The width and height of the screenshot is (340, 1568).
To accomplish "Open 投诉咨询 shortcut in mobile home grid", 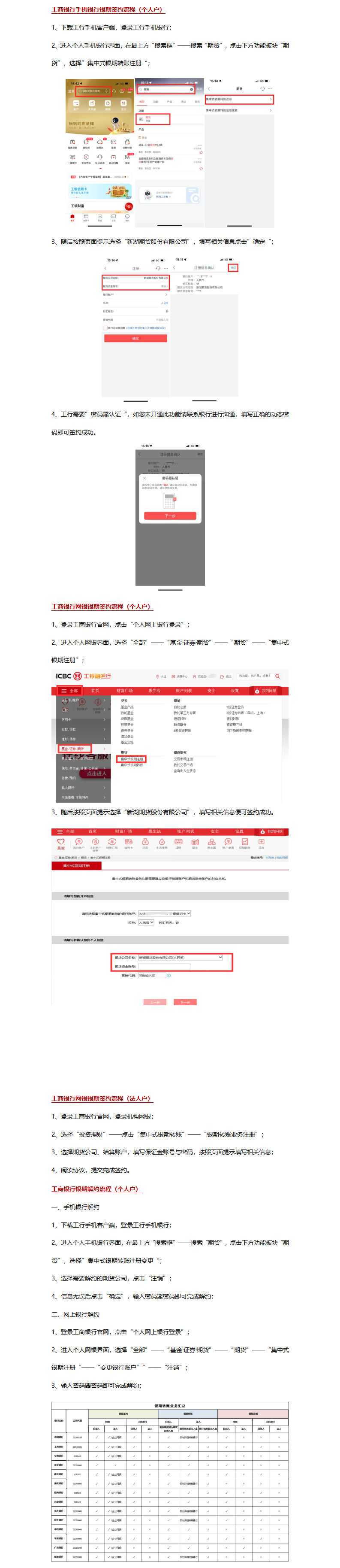I will point(100,159).
